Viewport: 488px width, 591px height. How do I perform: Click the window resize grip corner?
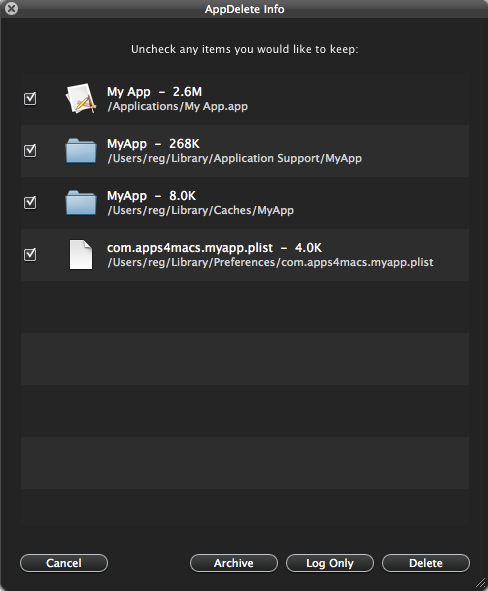[481, 583]
